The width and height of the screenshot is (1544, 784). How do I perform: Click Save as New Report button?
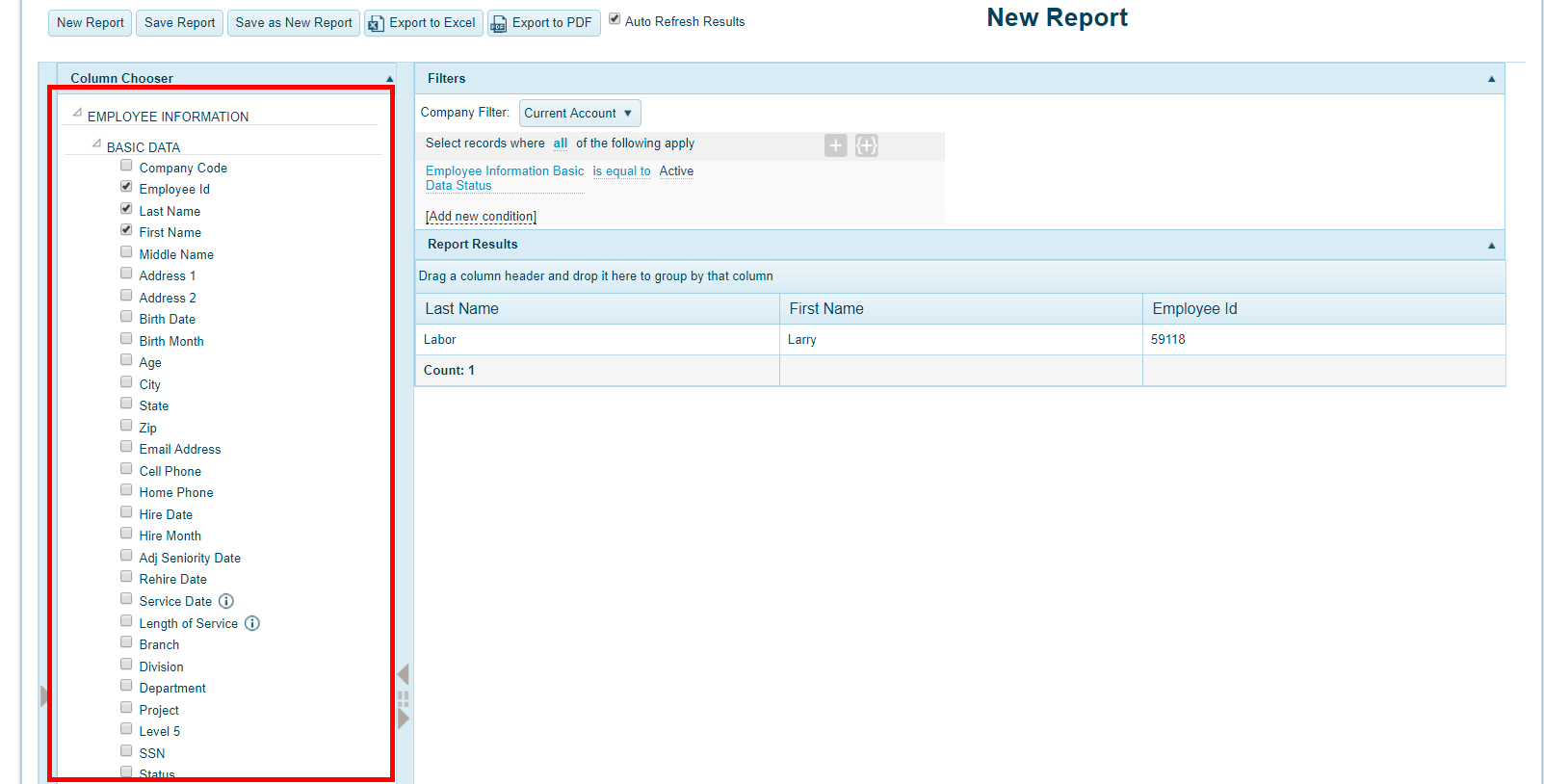pos(294,23)
